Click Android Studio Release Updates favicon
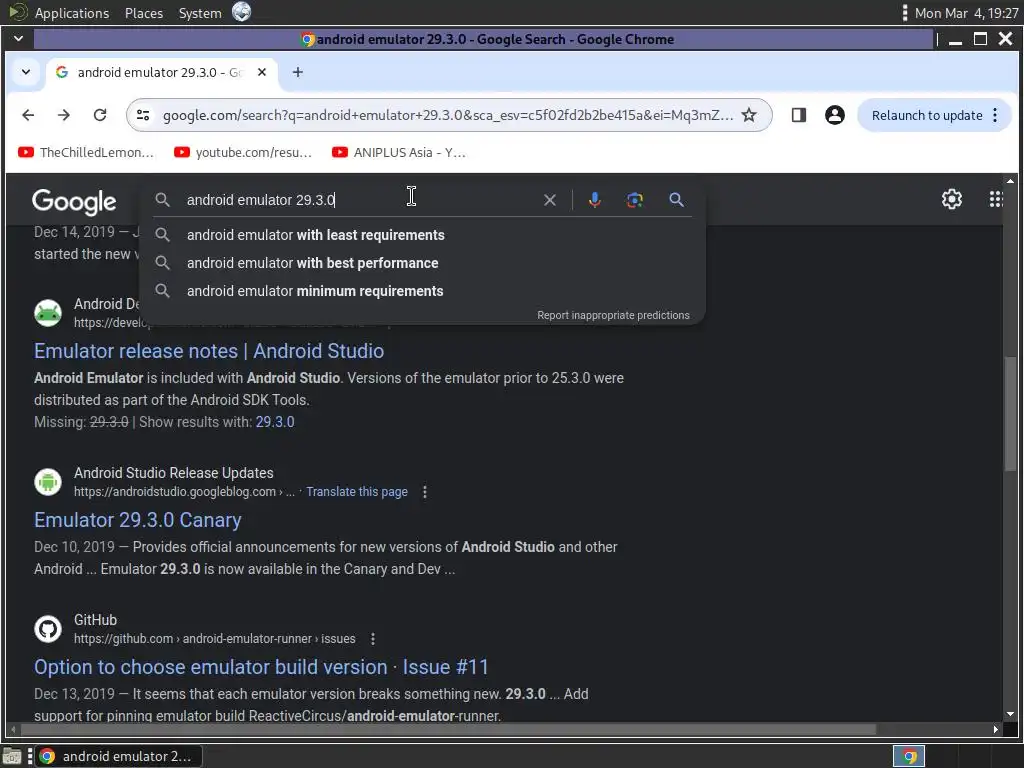The height and width of the screenshot is (768, 1024). (48, 482)
